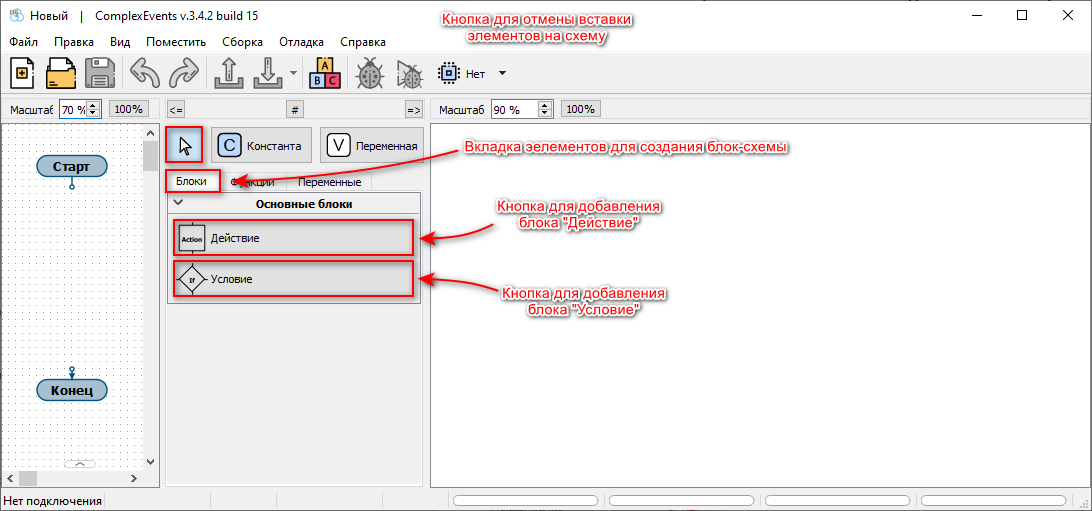Open the Нет device dropdown

[x=502, y=73]
